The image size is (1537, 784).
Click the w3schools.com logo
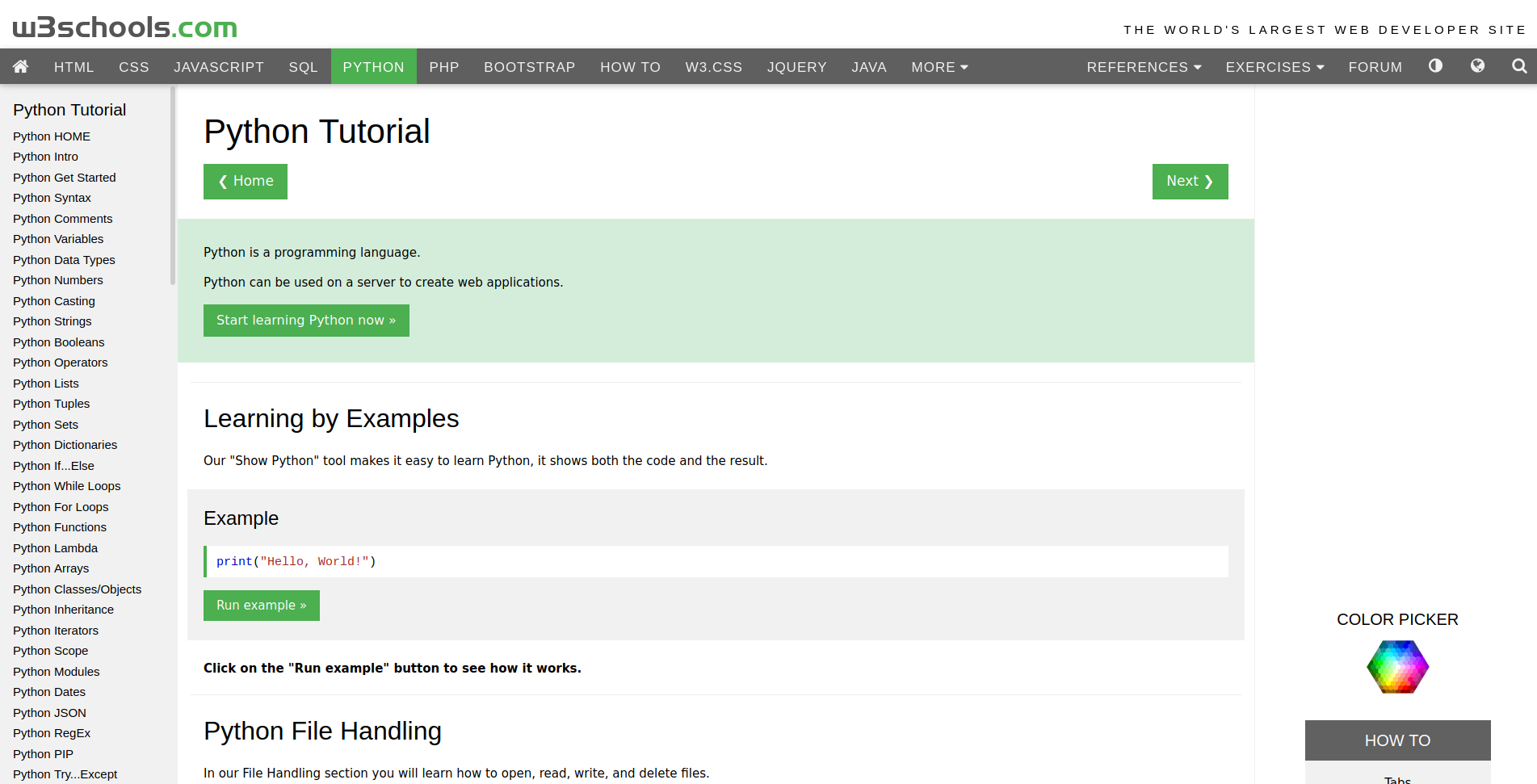click(x=125, y=27)
